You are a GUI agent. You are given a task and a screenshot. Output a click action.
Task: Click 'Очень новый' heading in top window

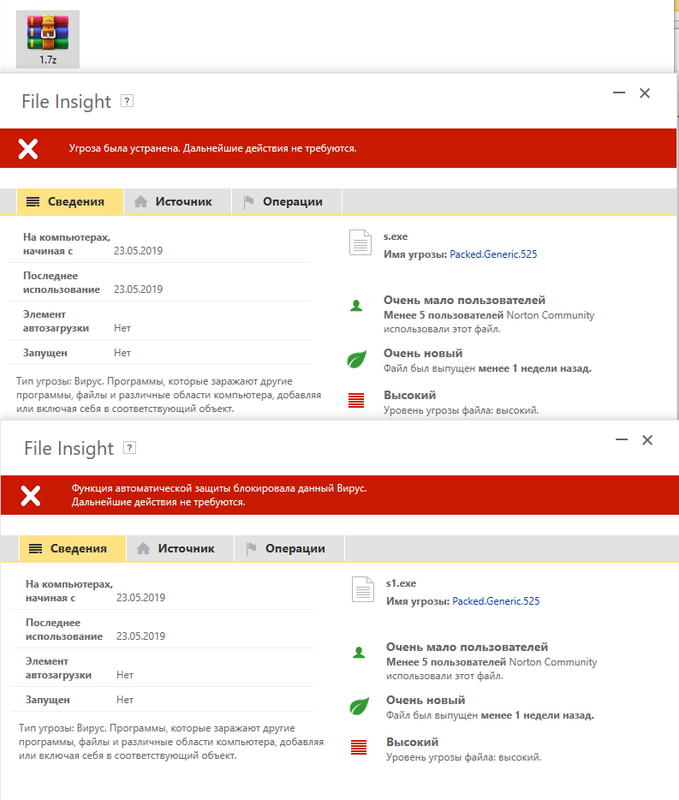coord(423,353)
